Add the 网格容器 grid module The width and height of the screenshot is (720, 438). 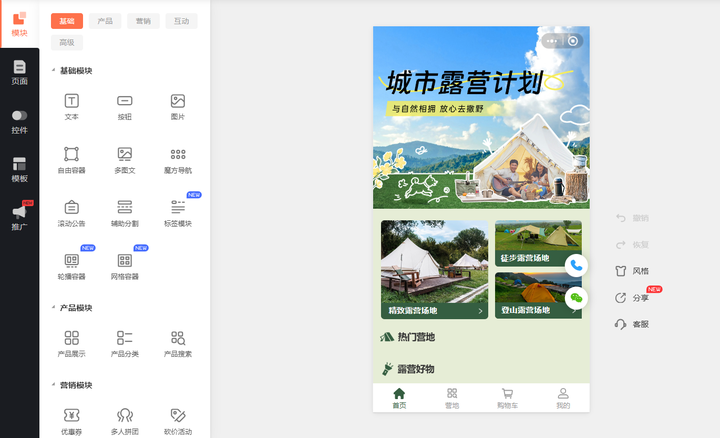click(x=124, y=267)
